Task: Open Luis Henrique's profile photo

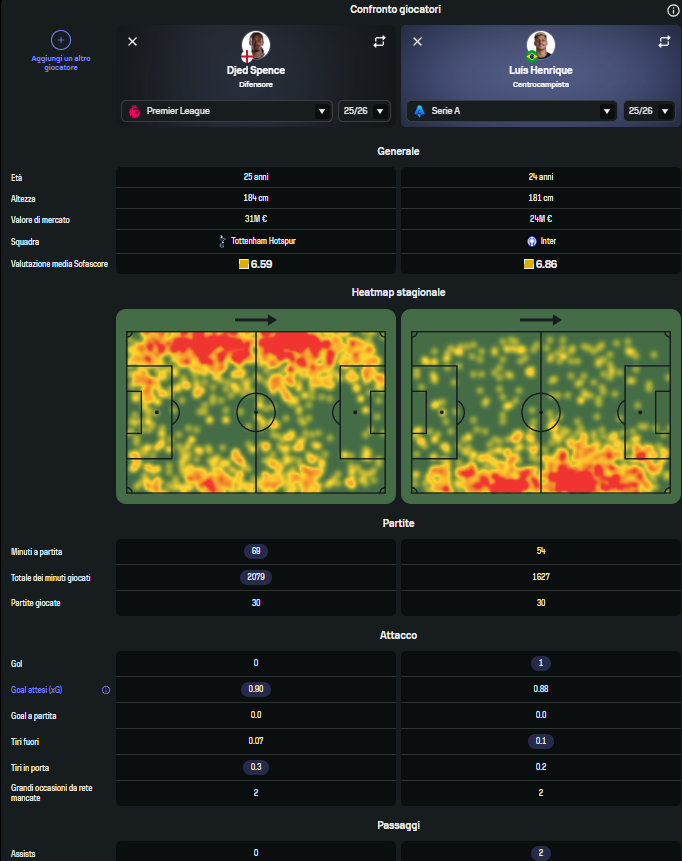Action: point(541,45)
